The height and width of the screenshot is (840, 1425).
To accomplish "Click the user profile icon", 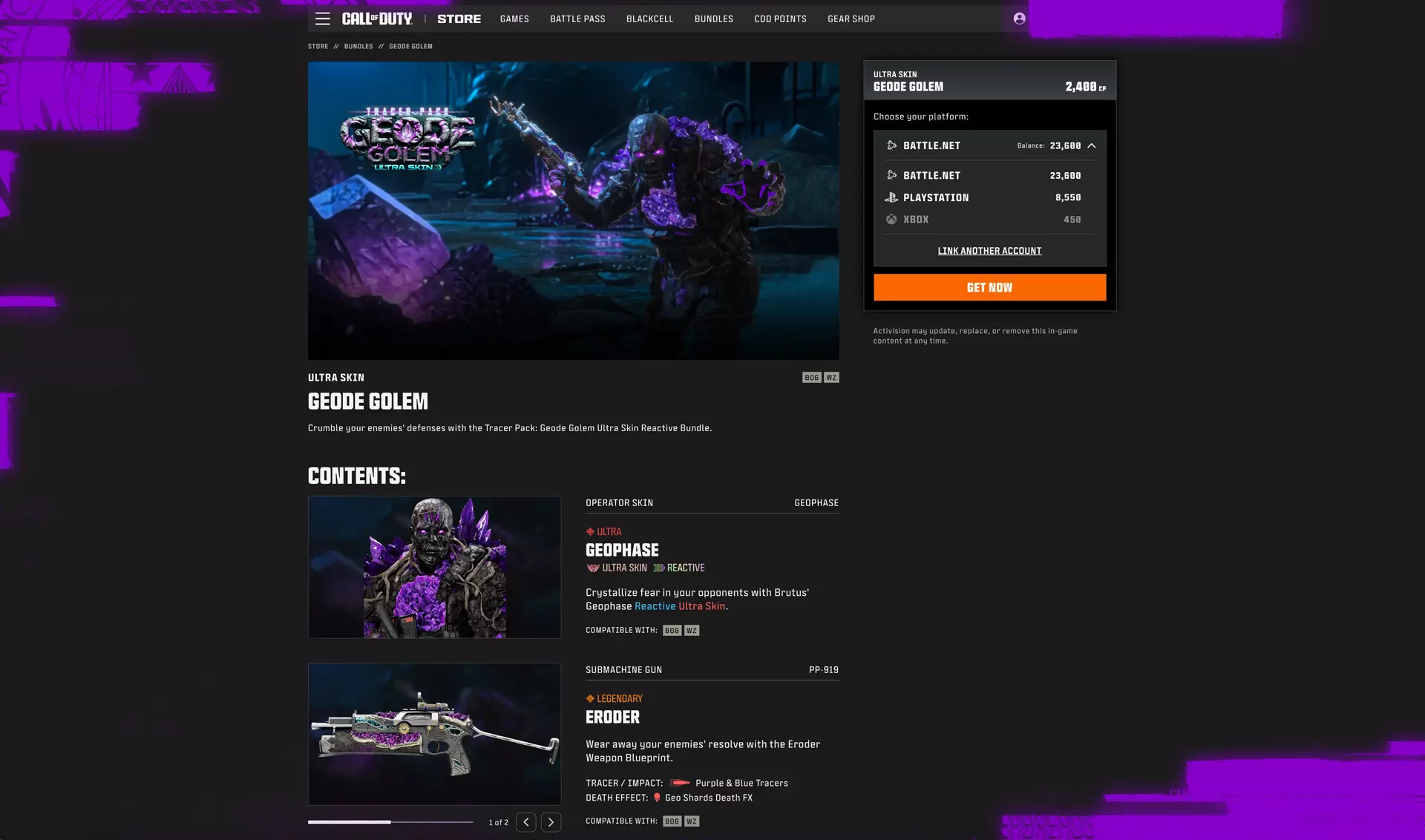I will pos(1019,19).
